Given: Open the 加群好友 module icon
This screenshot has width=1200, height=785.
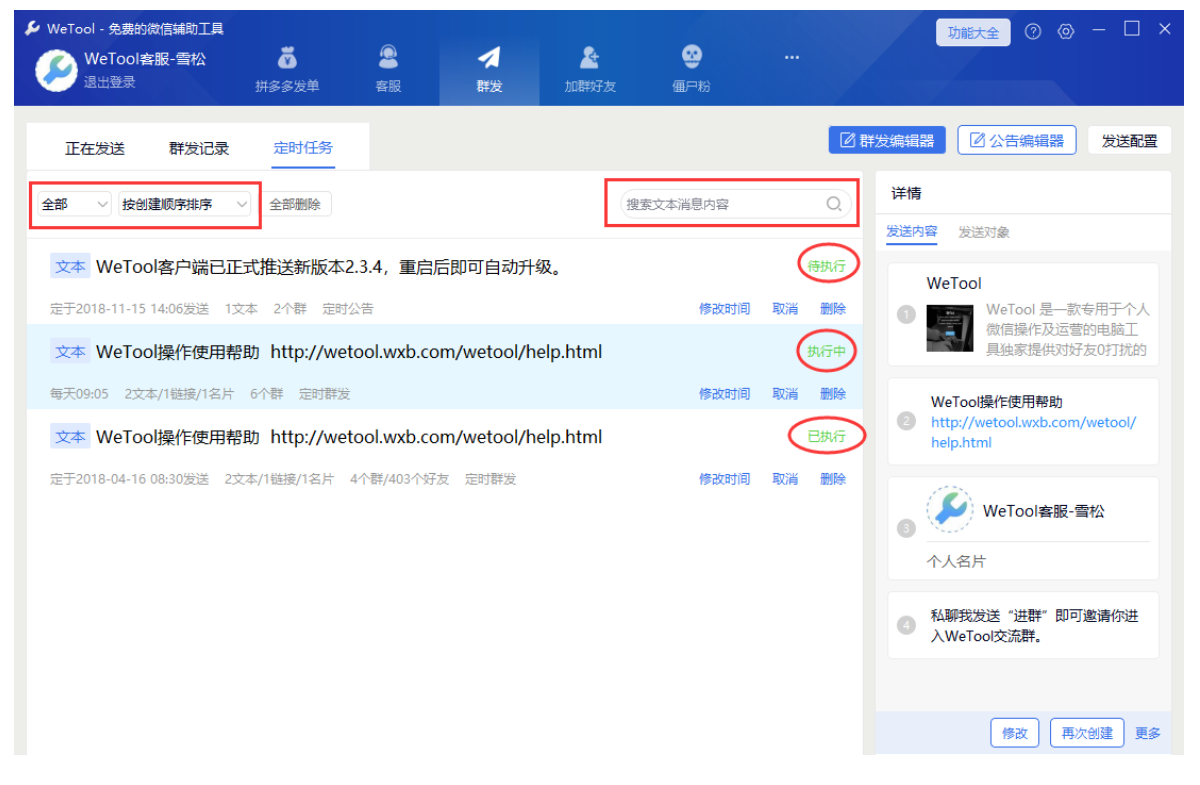Looking at the screenshot, I should 590,57.
